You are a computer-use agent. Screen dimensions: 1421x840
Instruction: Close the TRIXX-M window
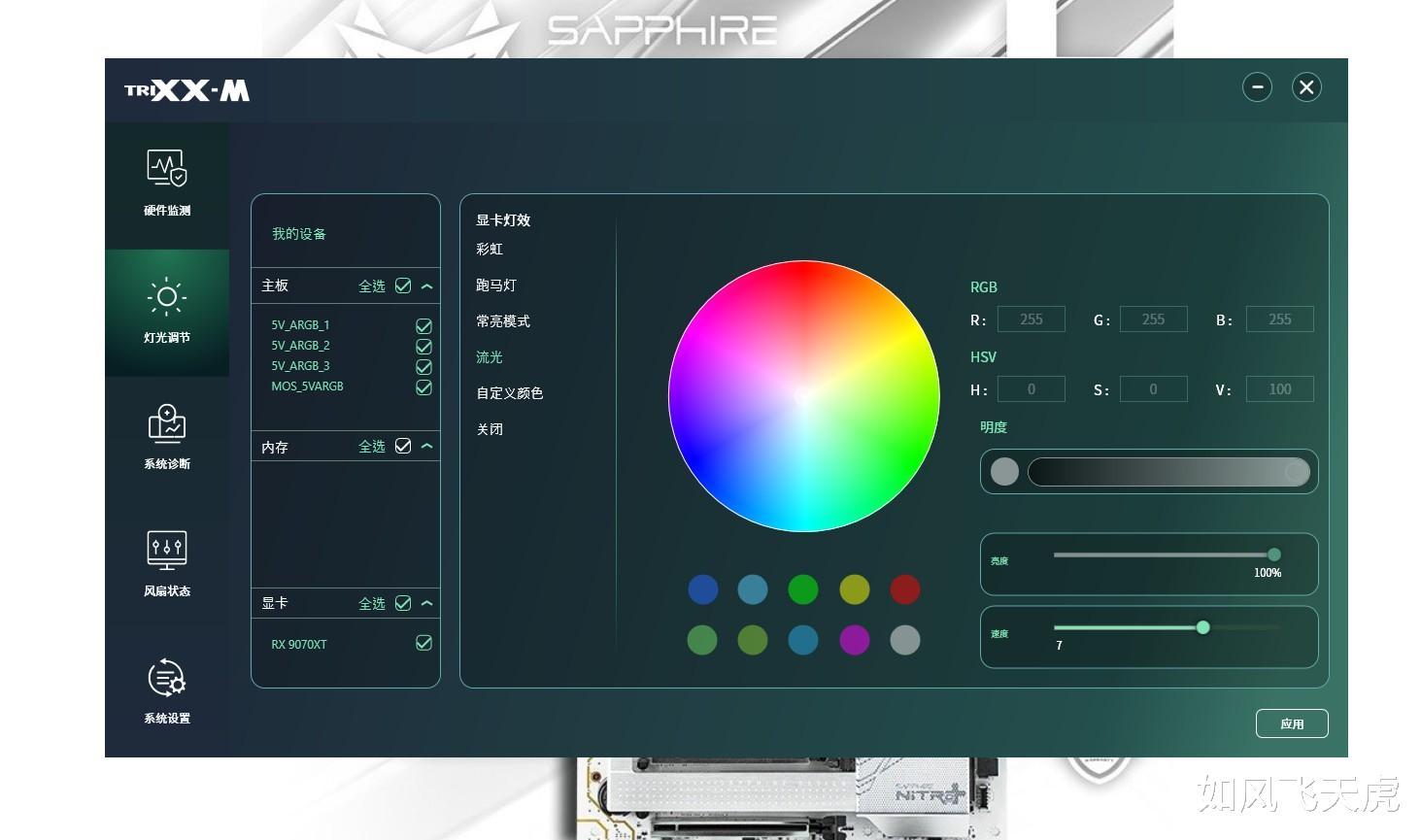pos(1306,87)
